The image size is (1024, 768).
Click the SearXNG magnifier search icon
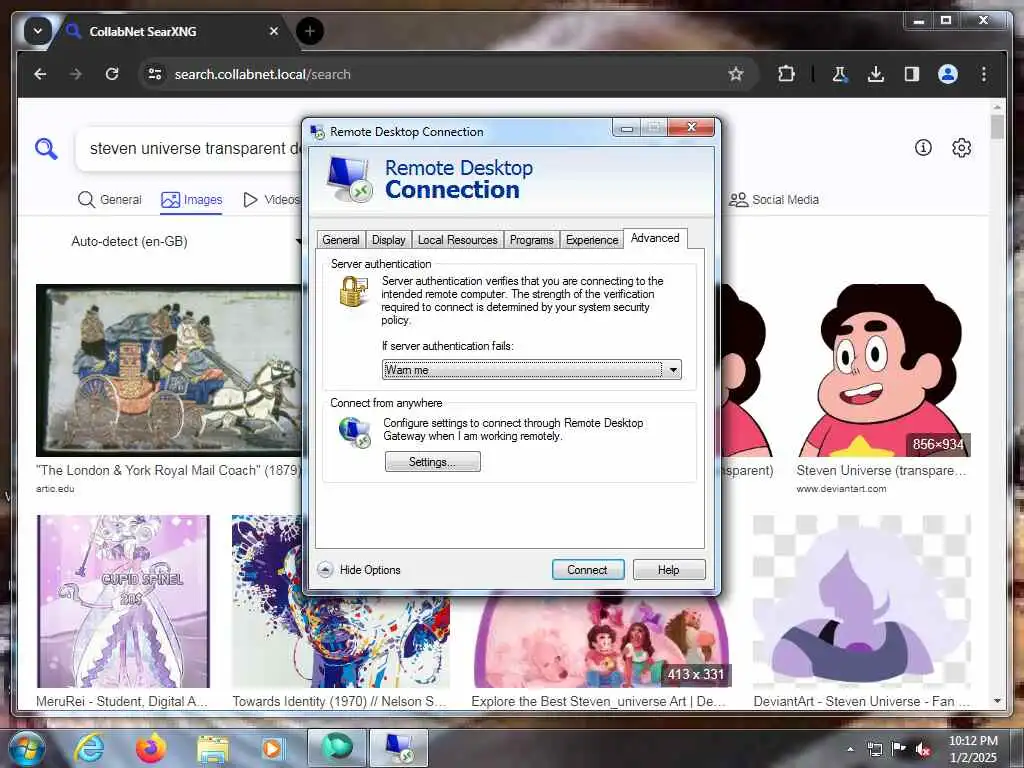[x=46, y=149]
